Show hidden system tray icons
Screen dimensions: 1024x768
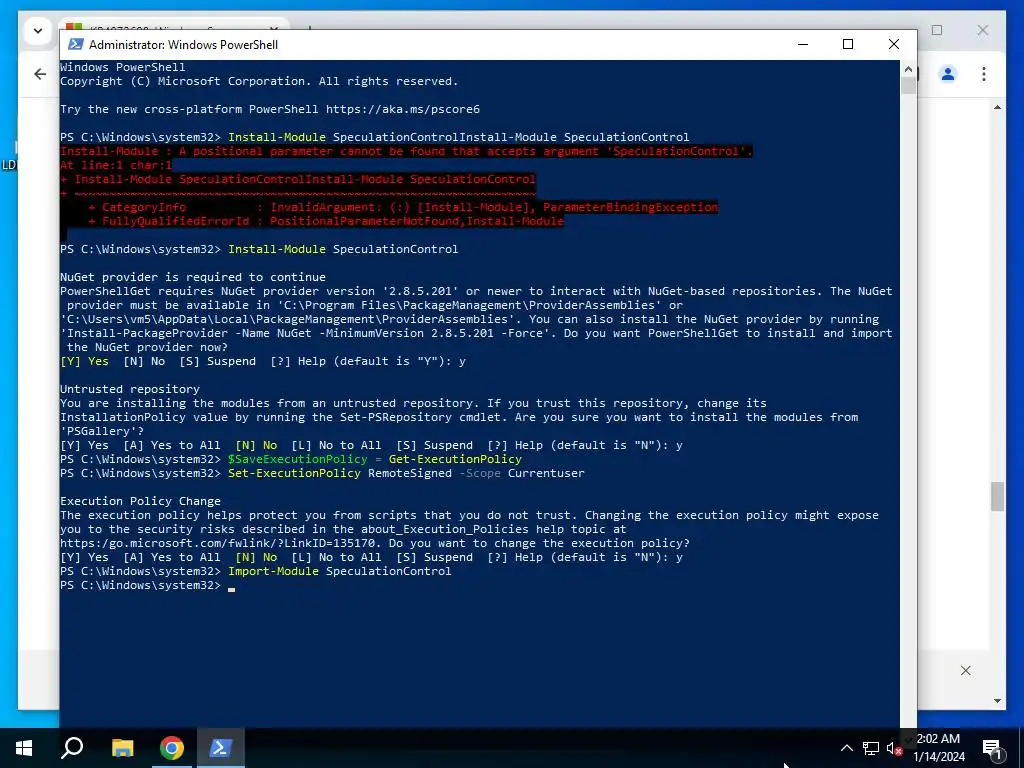[x=846, y=748]
